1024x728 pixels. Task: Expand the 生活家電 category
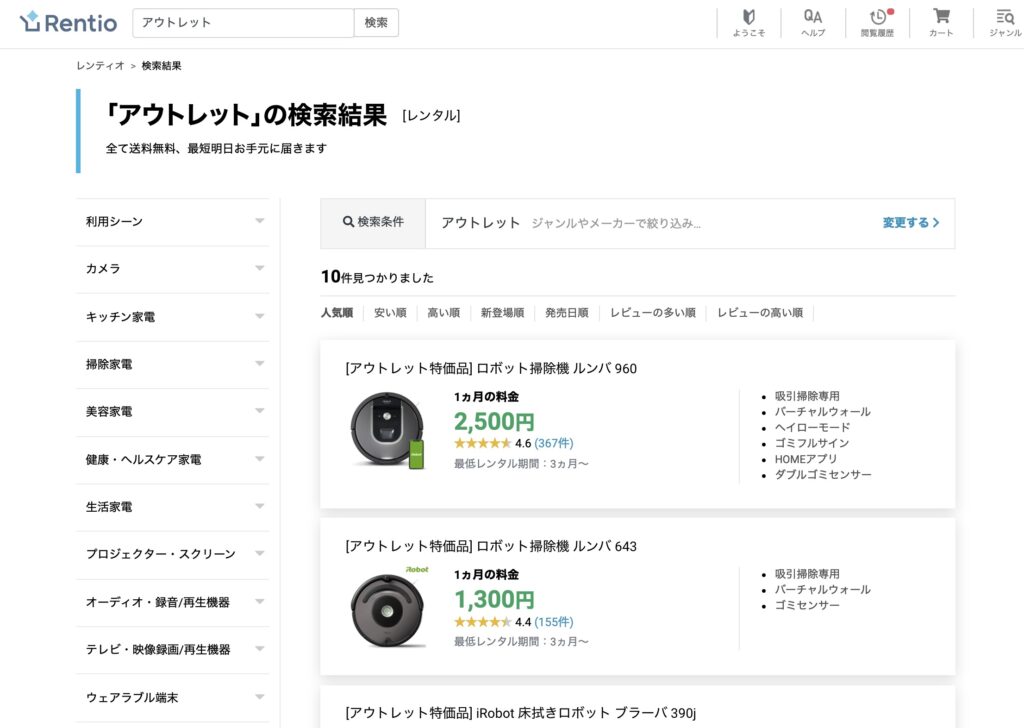pos(172,507)
